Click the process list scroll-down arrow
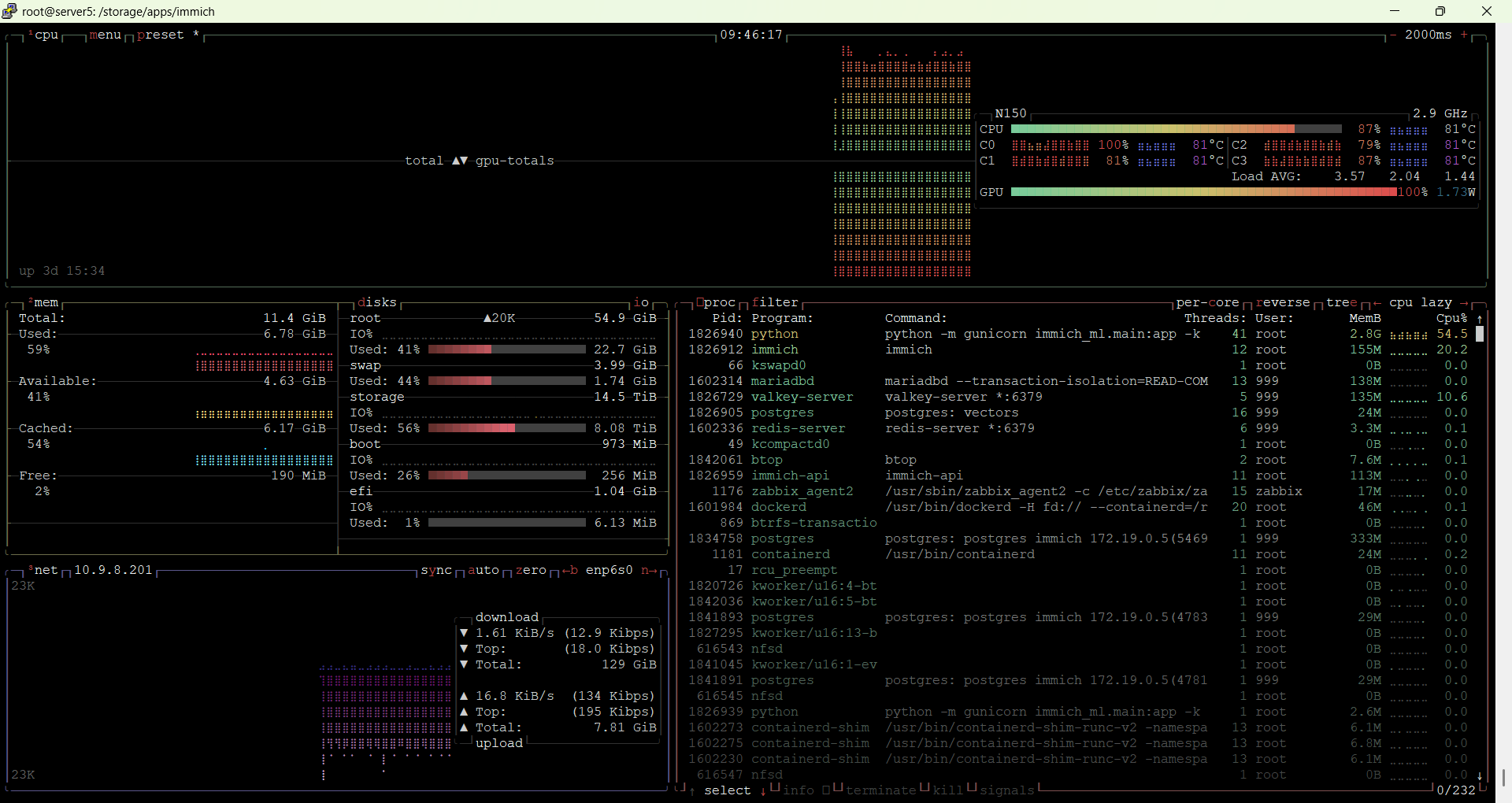 1480,775
